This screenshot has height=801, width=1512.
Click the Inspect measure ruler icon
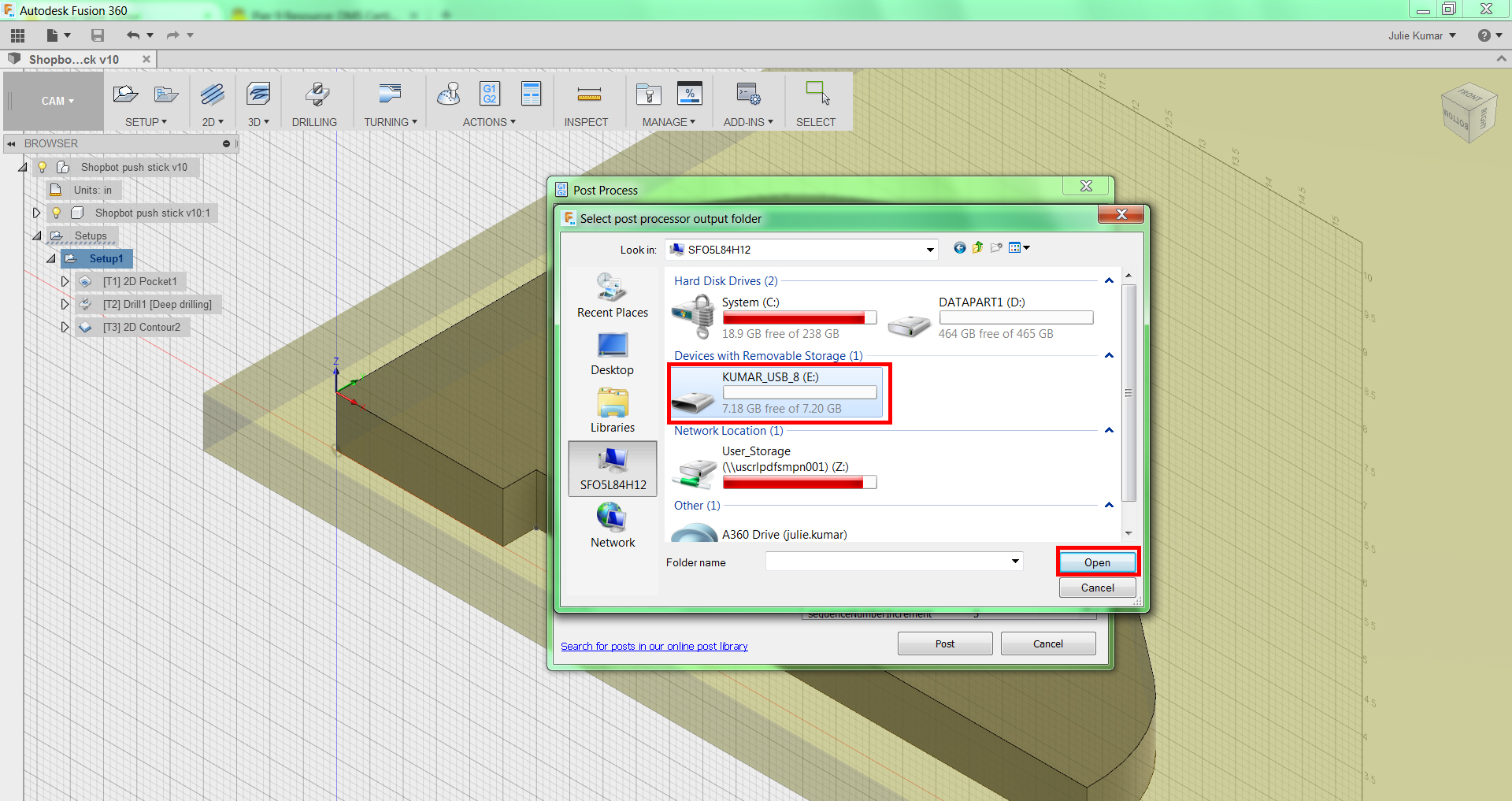tap(589, 95)
